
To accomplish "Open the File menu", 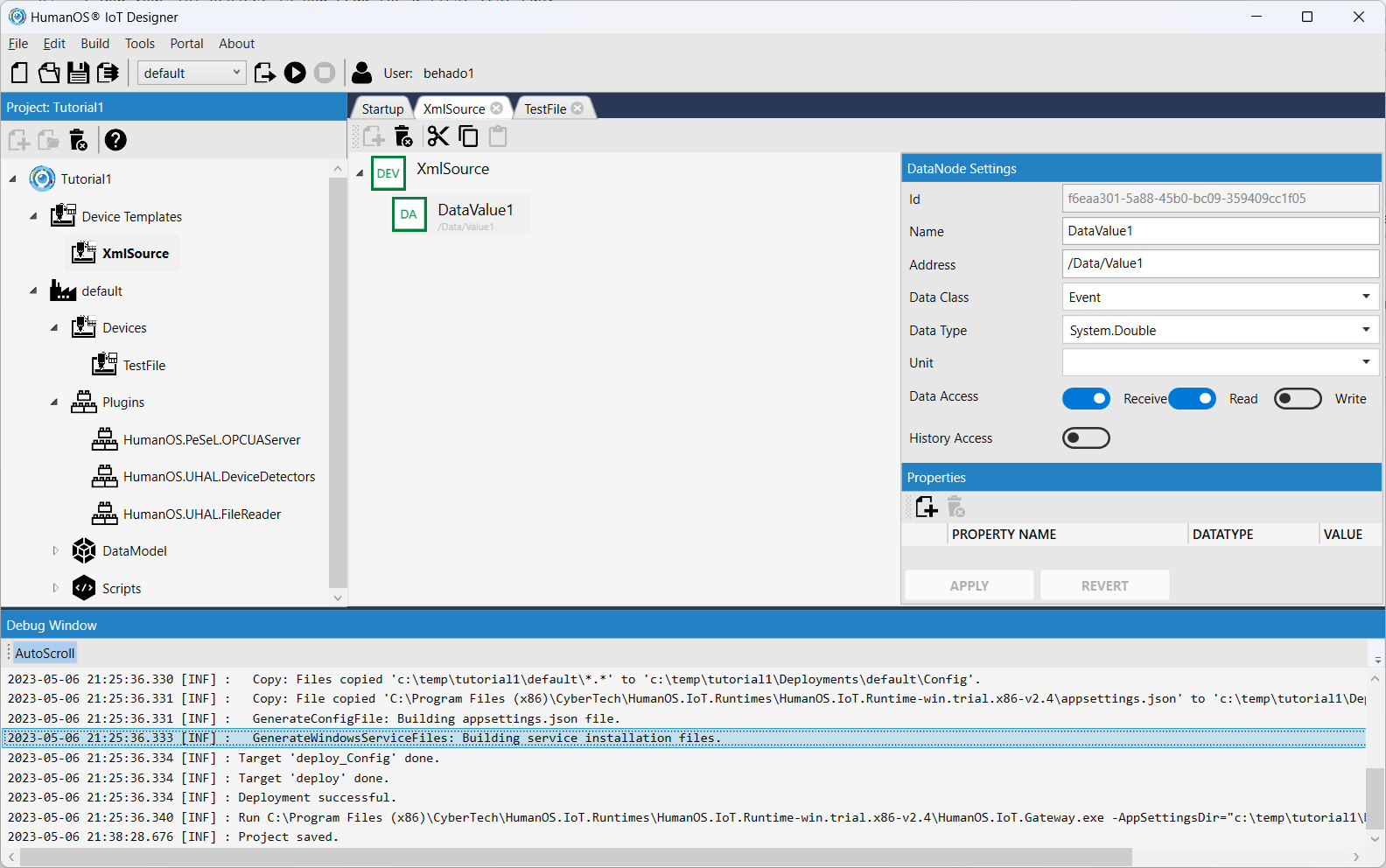I will pos(18,44).
